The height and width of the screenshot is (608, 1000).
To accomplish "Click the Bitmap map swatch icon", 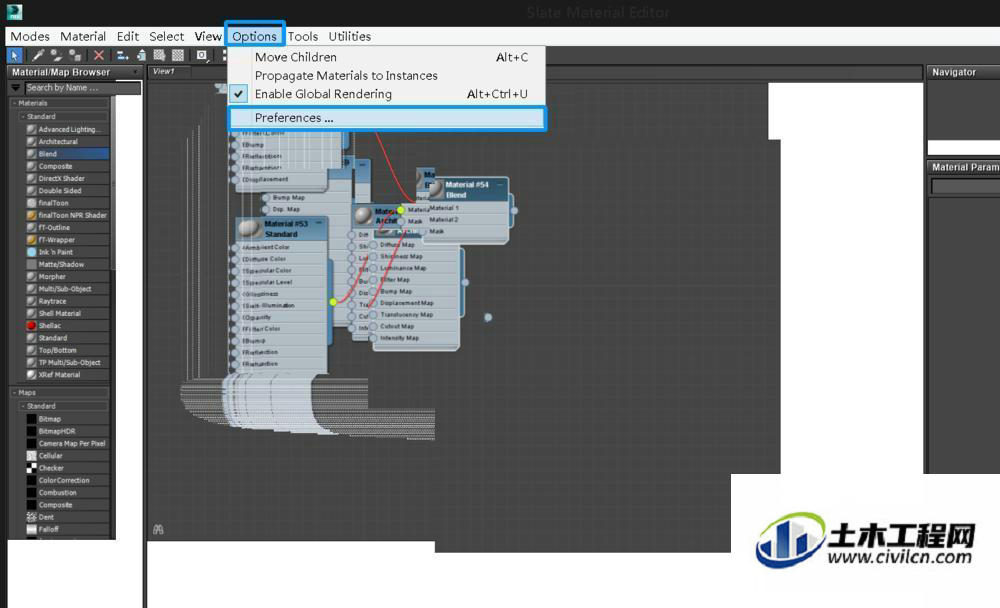I will pyautogui.click(x=31, y=419).
